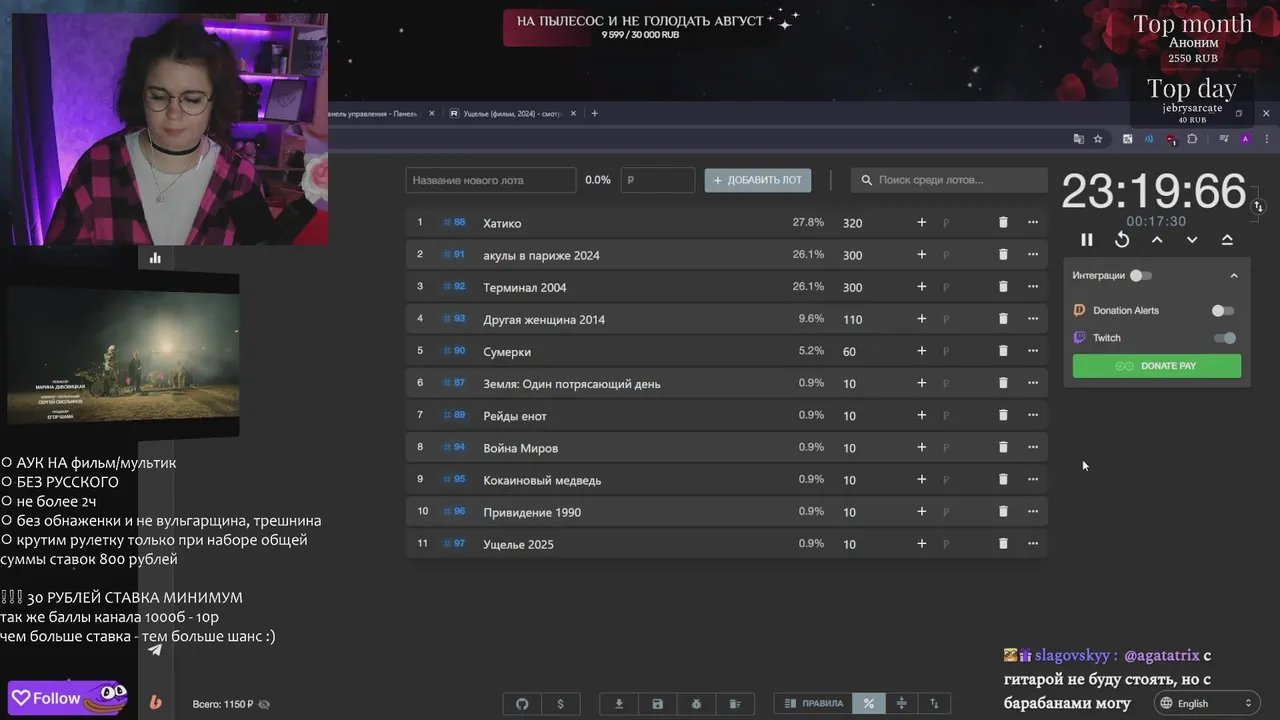Open the GitHub icon link
This screenshot has width=1280, height=720.
pos(522,704)
